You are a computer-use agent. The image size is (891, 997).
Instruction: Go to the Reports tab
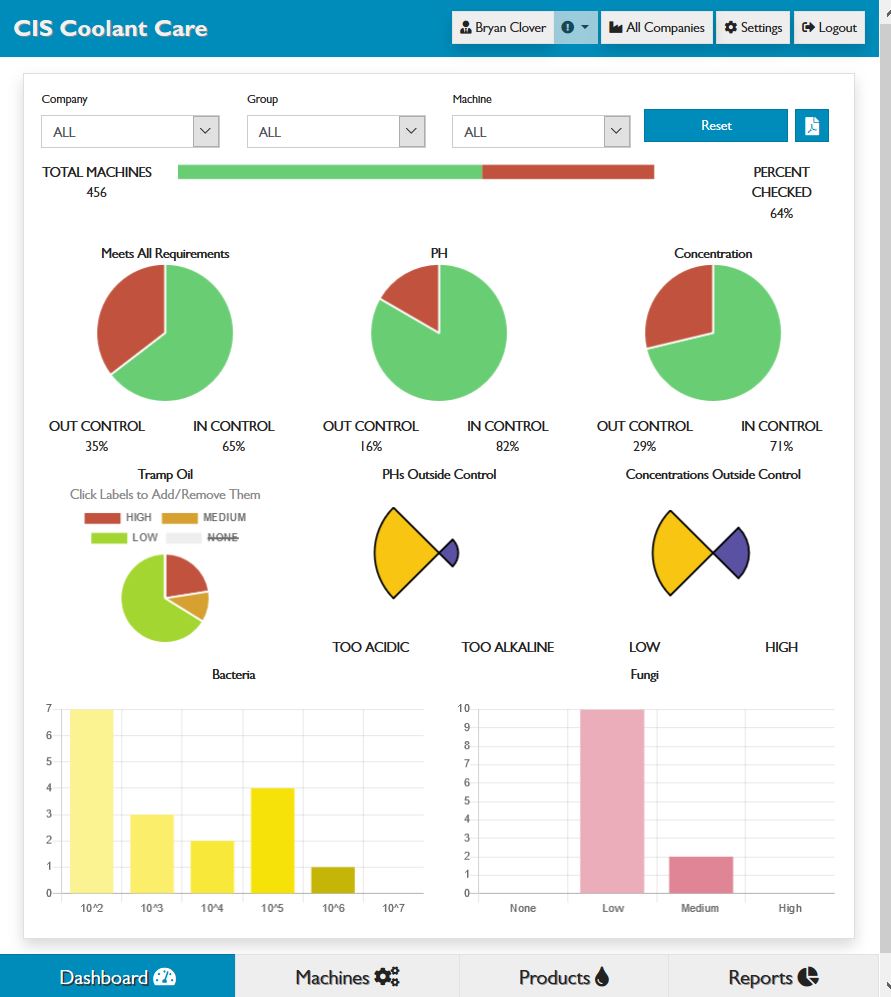click(x=773, y=977)
